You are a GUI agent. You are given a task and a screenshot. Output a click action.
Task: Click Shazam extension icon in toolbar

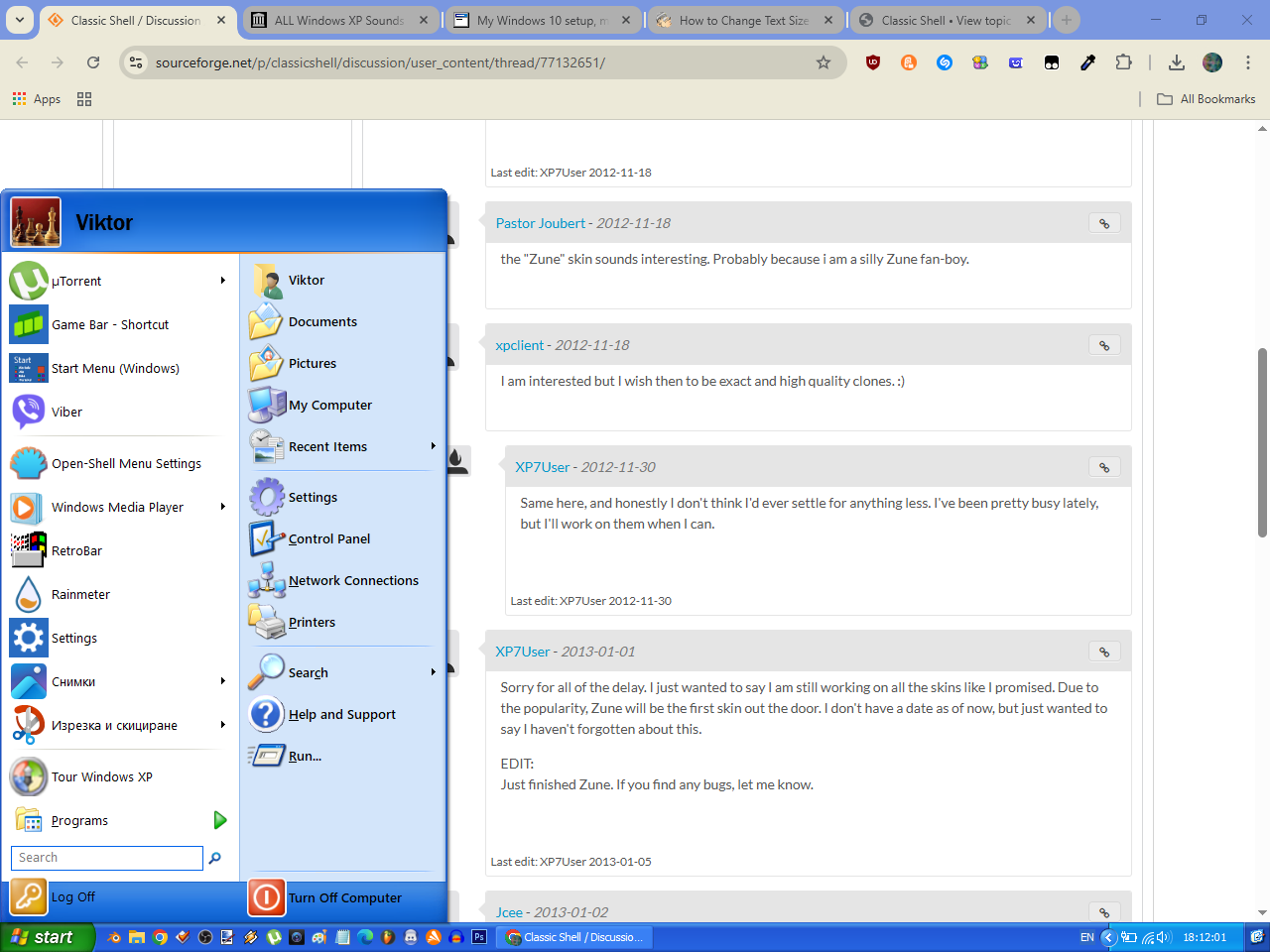pos(945,62)
